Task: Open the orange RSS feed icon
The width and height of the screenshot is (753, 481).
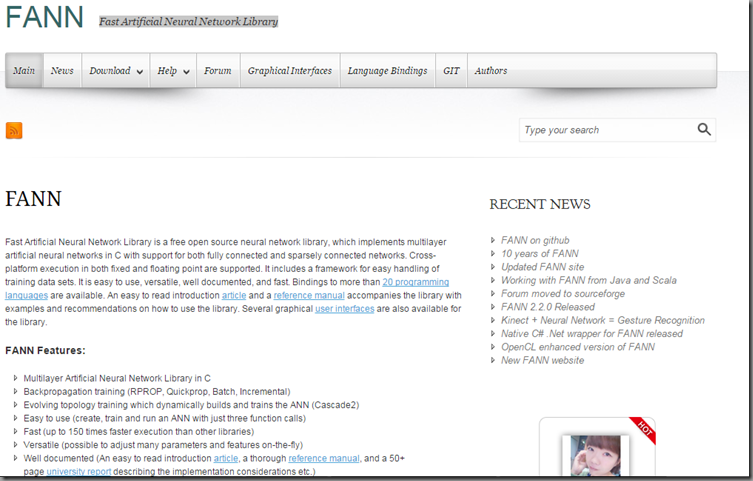Action: click(14, 131)
